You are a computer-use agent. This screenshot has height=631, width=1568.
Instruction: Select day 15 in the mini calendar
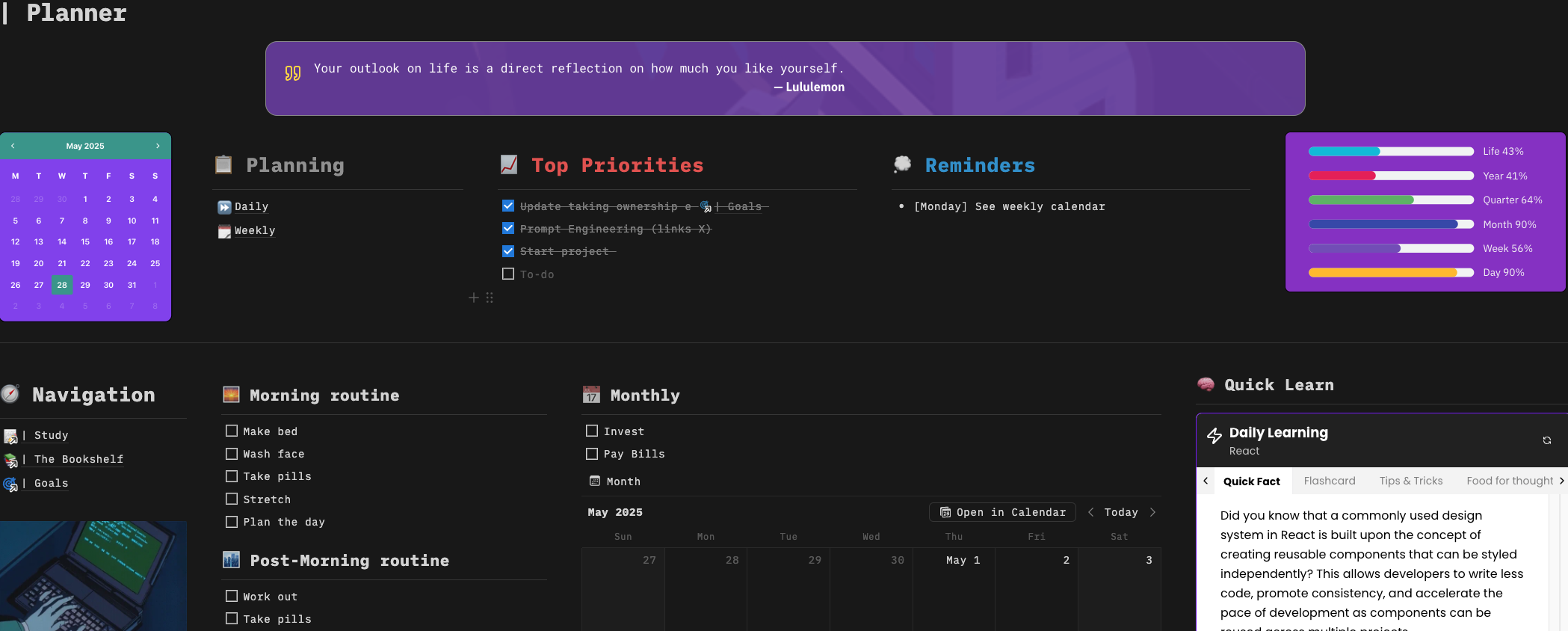85,241
